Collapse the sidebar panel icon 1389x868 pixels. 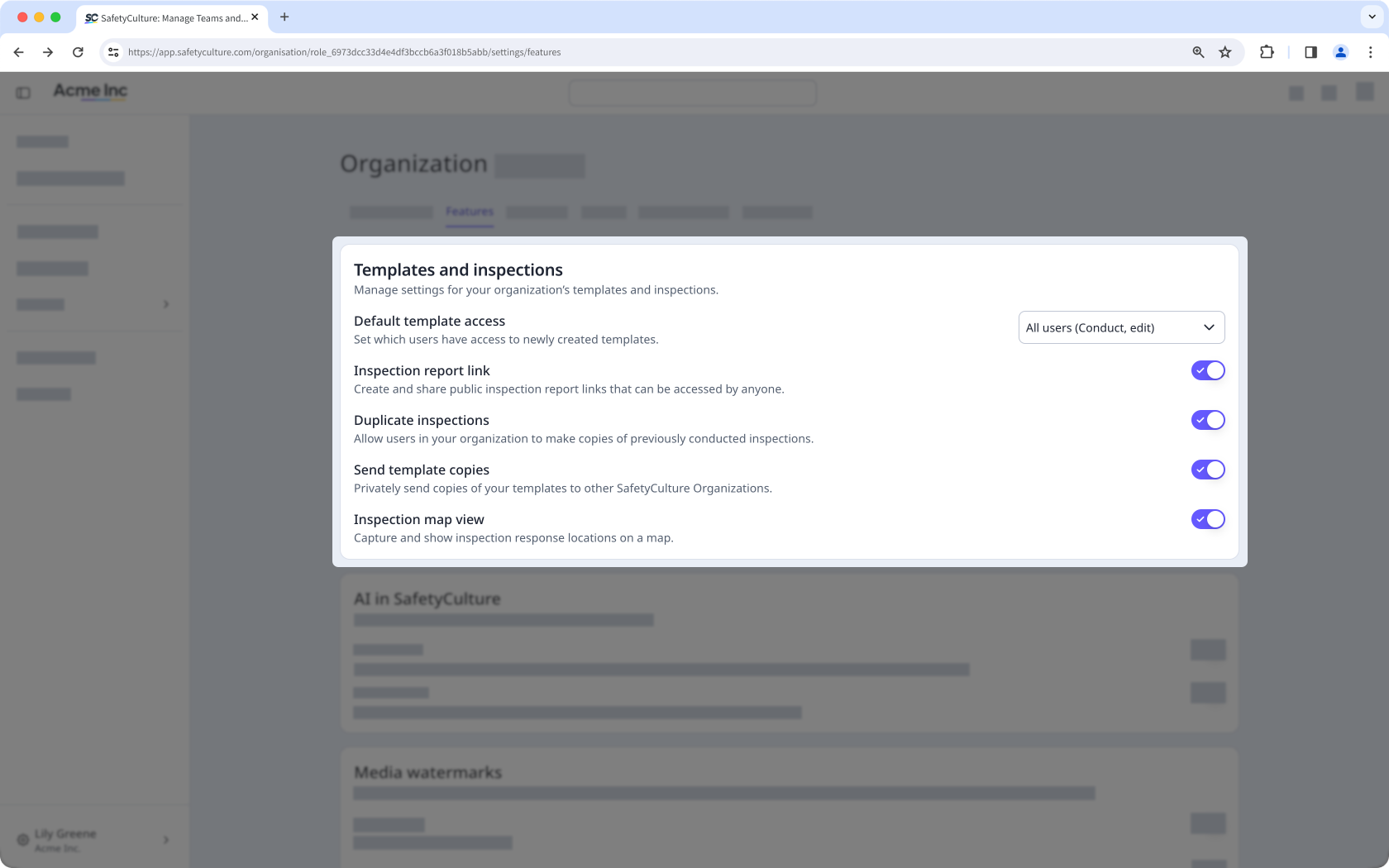pos(23,93)
